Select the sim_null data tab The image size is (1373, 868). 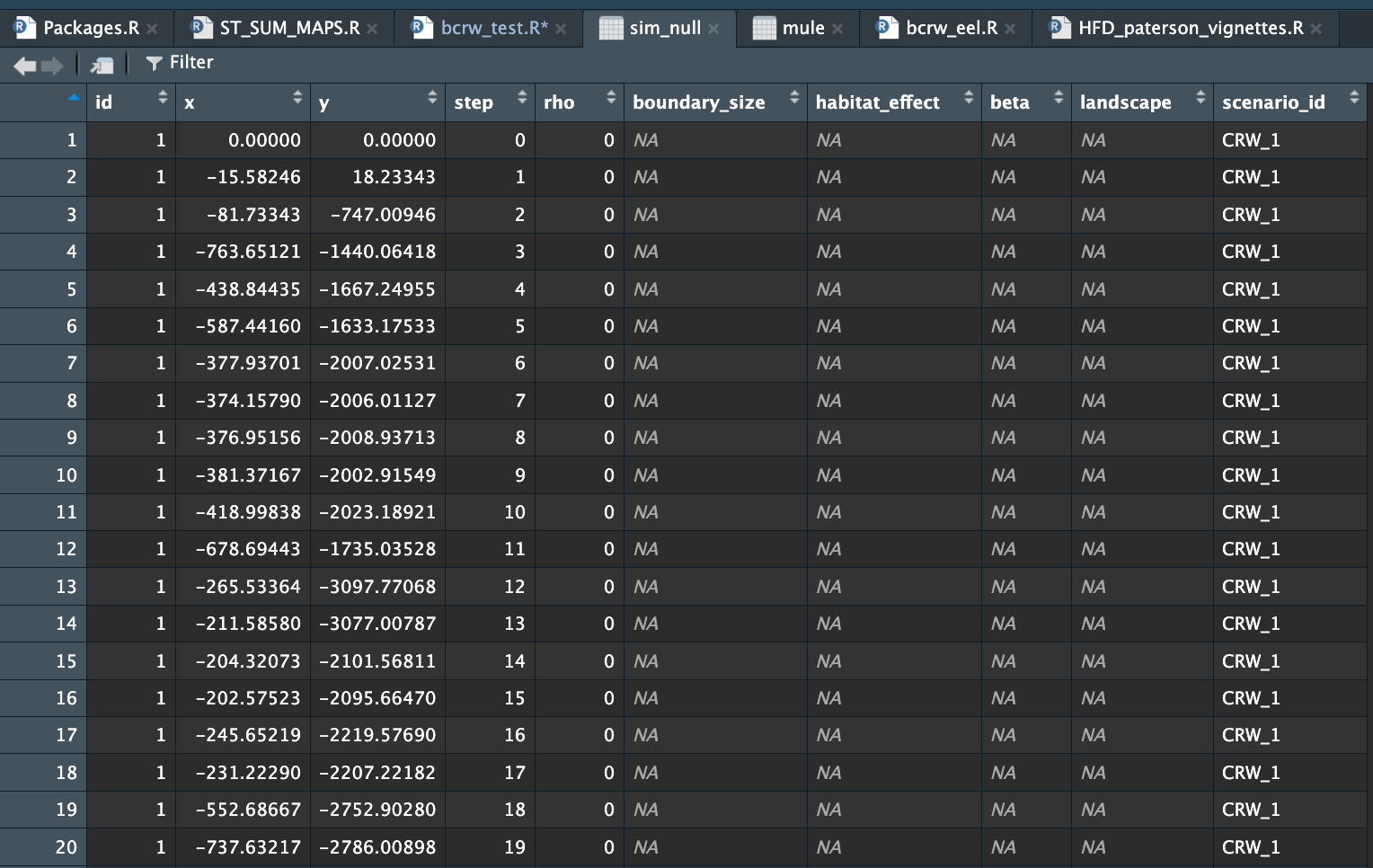point(665,28)
